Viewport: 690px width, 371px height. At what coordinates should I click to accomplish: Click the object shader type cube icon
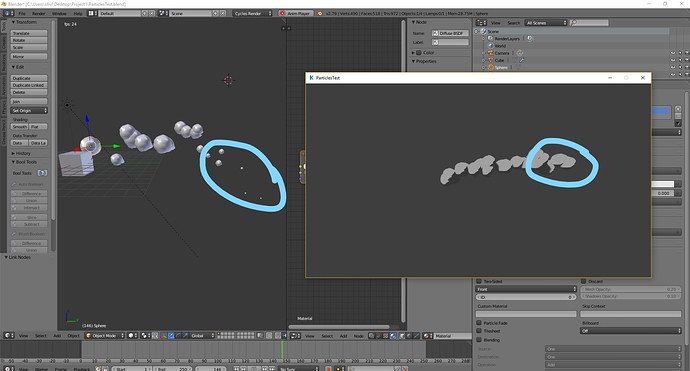402,335
